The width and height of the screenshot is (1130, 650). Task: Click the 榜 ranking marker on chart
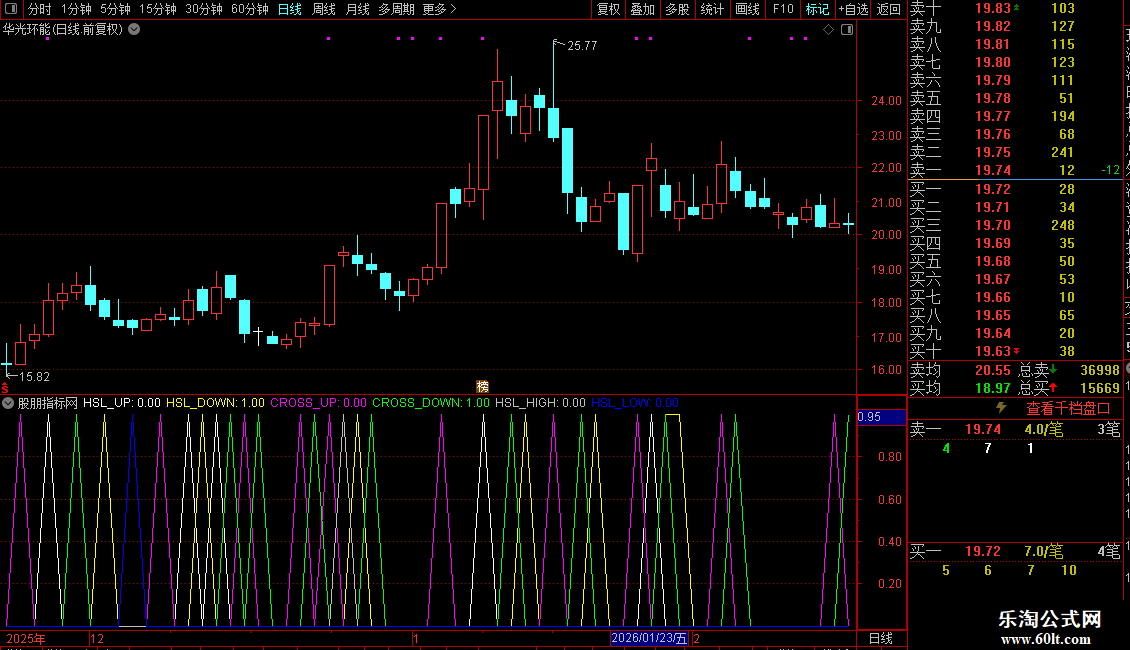(483, 387)
